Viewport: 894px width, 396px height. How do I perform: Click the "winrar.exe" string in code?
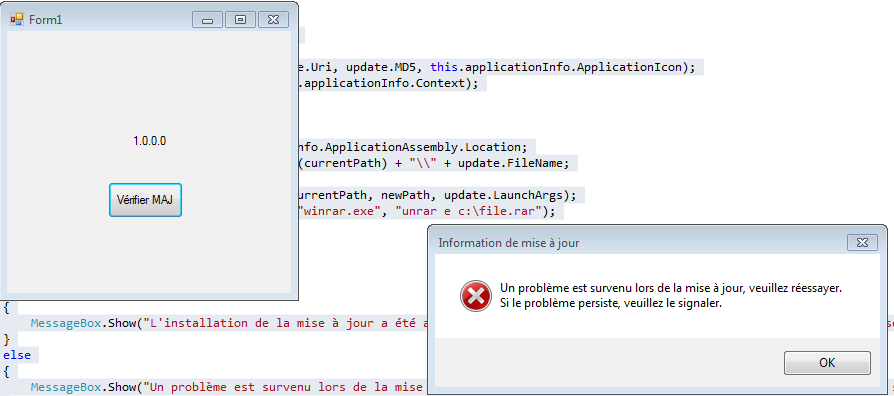coord(340,212)
